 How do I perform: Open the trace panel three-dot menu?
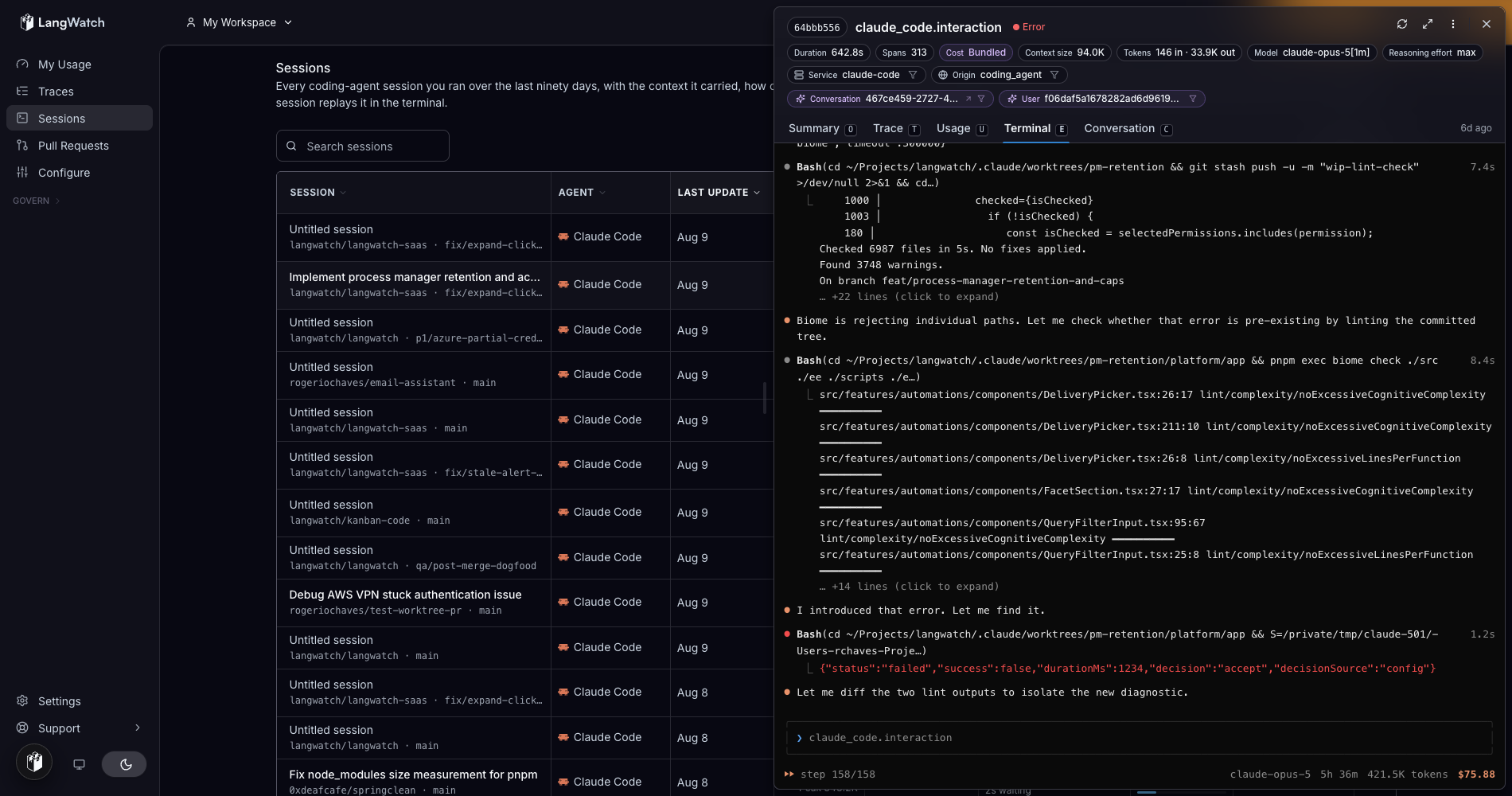coord(1453,24)
